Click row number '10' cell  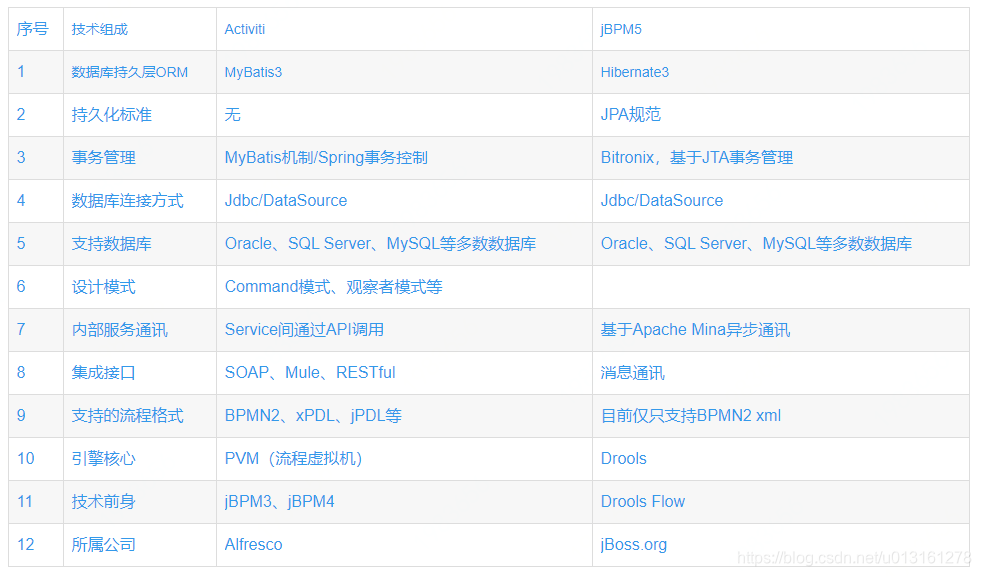36,459
